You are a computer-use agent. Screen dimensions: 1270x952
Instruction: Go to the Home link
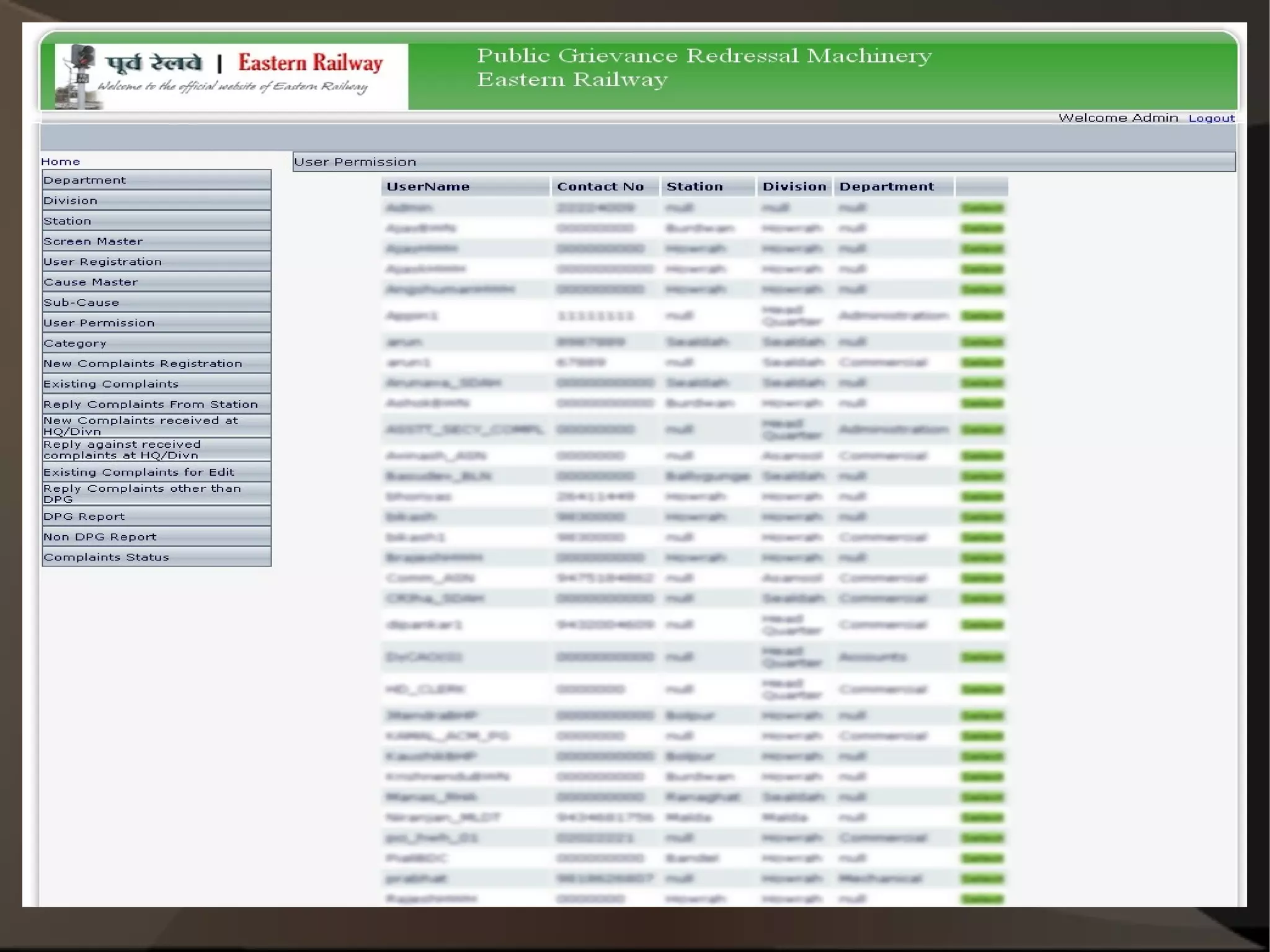click(x=60, y=161)
